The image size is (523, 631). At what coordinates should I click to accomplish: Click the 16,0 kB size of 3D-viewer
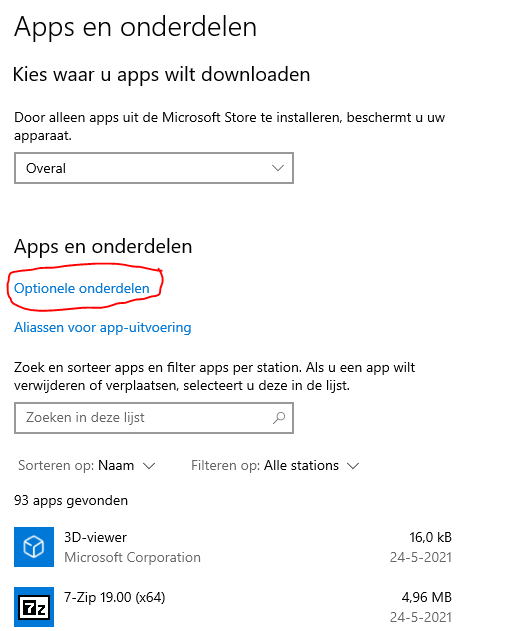click(430, 537)
